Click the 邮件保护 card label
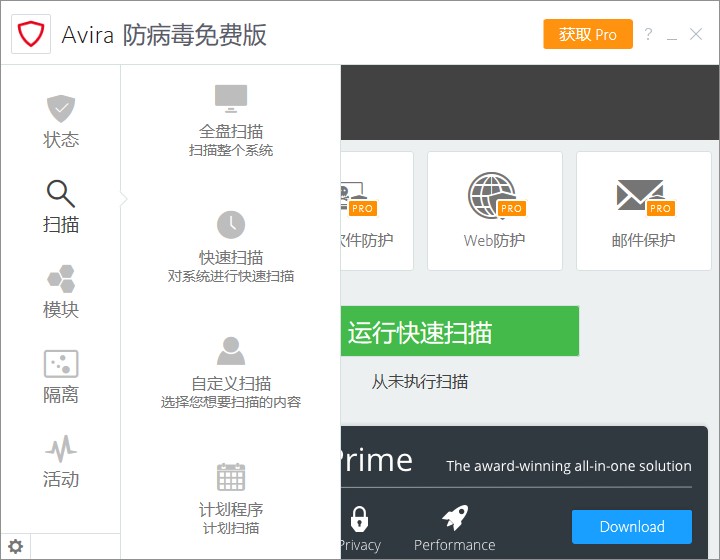 pos(643,240)
